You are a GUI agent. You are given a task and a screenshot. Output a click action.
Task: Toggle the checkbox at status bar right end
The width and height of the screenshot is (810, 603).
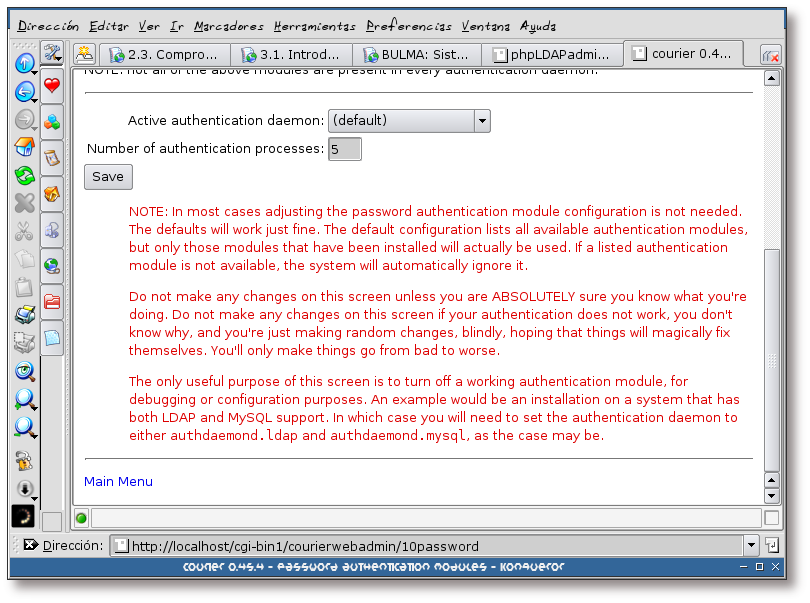coord(771,518)
